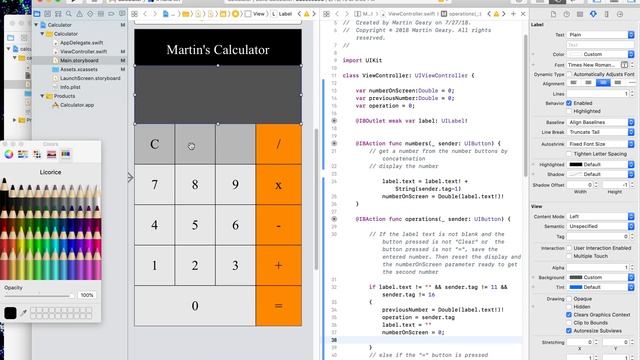Click the current black color well
Viewport: 640px width, 360px height.
[x=10, y=313]
